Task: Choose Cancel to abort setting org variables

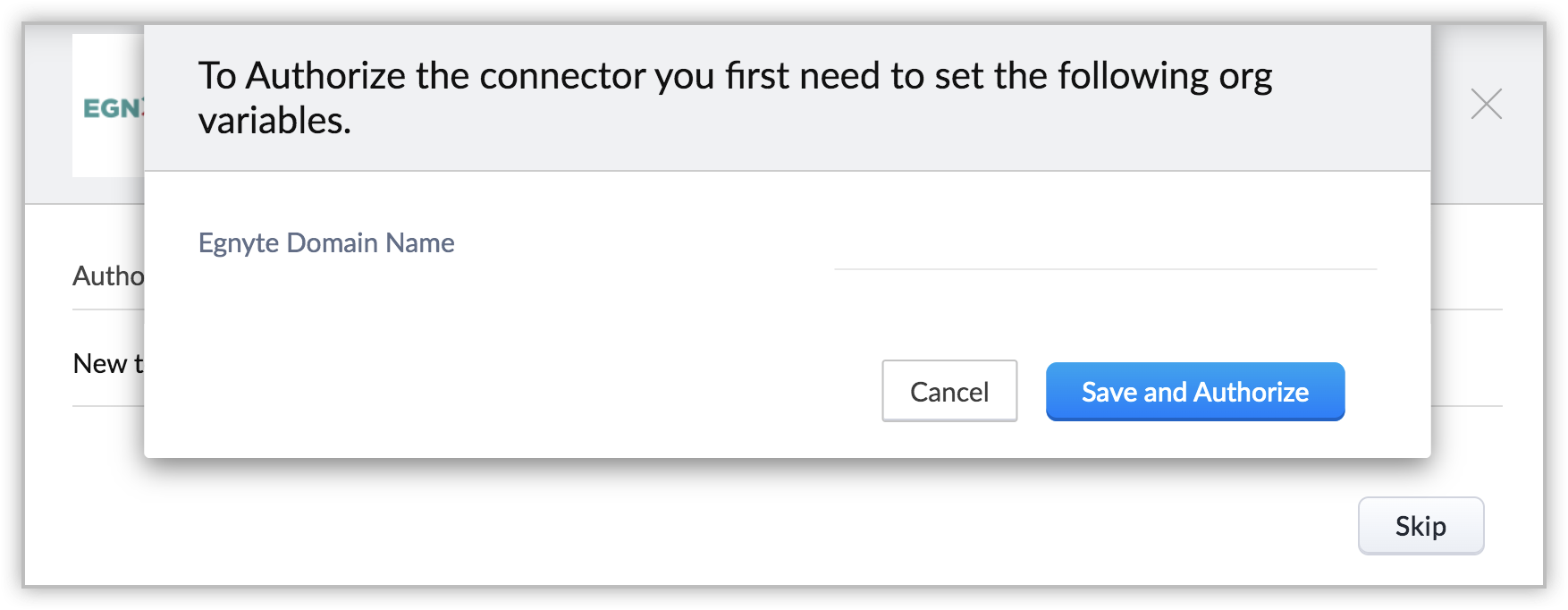Action: tap(948, 392)
